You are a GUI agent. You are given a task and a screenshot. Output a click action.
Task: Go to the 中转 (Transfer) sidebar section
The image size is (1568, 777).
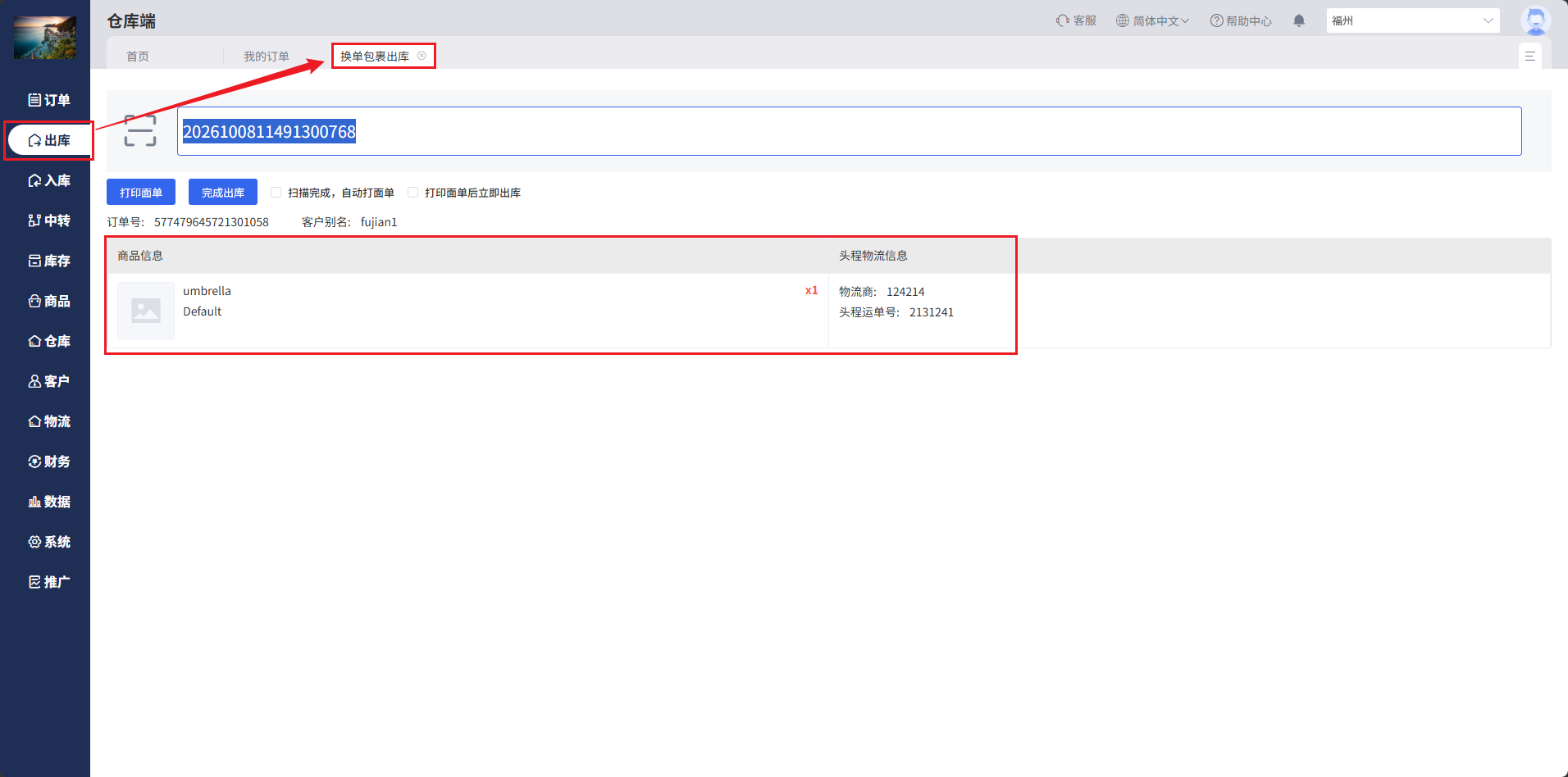[49, 220]
